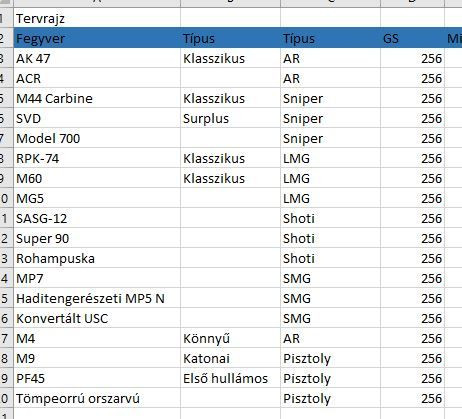Click the PF45 cell
Screen dimensions: 462x419
click(x=97, y=378)
